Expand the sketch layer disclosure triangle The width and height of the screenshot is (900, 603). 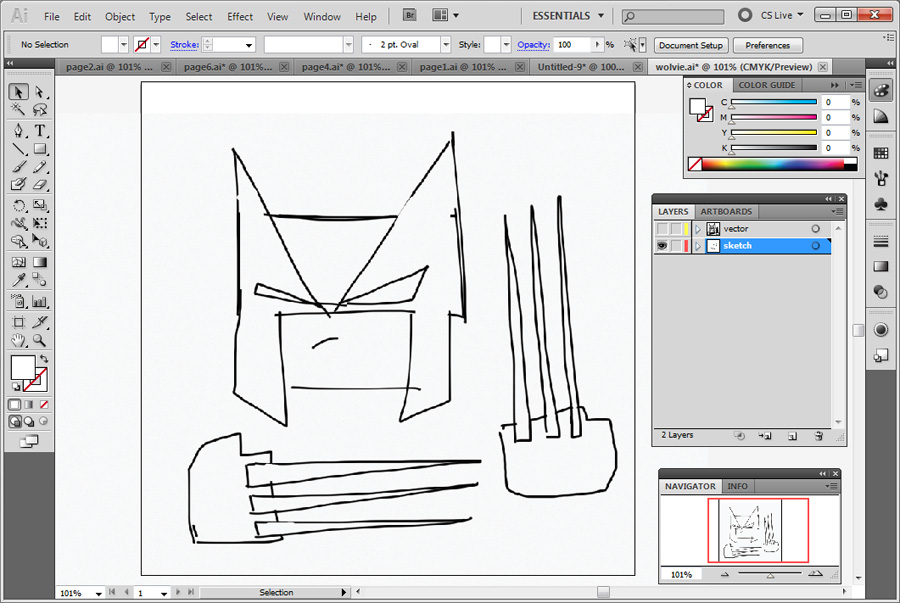click(698, 246)
